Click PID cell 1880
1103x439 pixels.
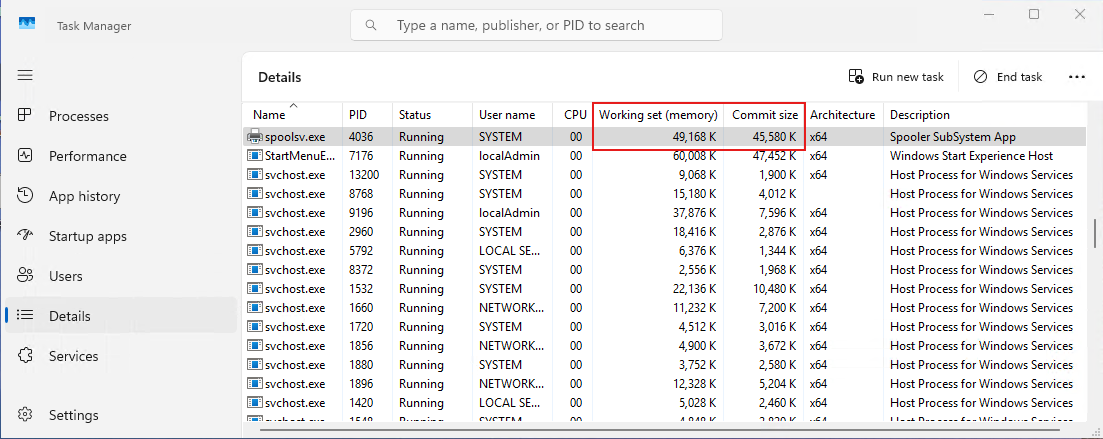[361, 365]
